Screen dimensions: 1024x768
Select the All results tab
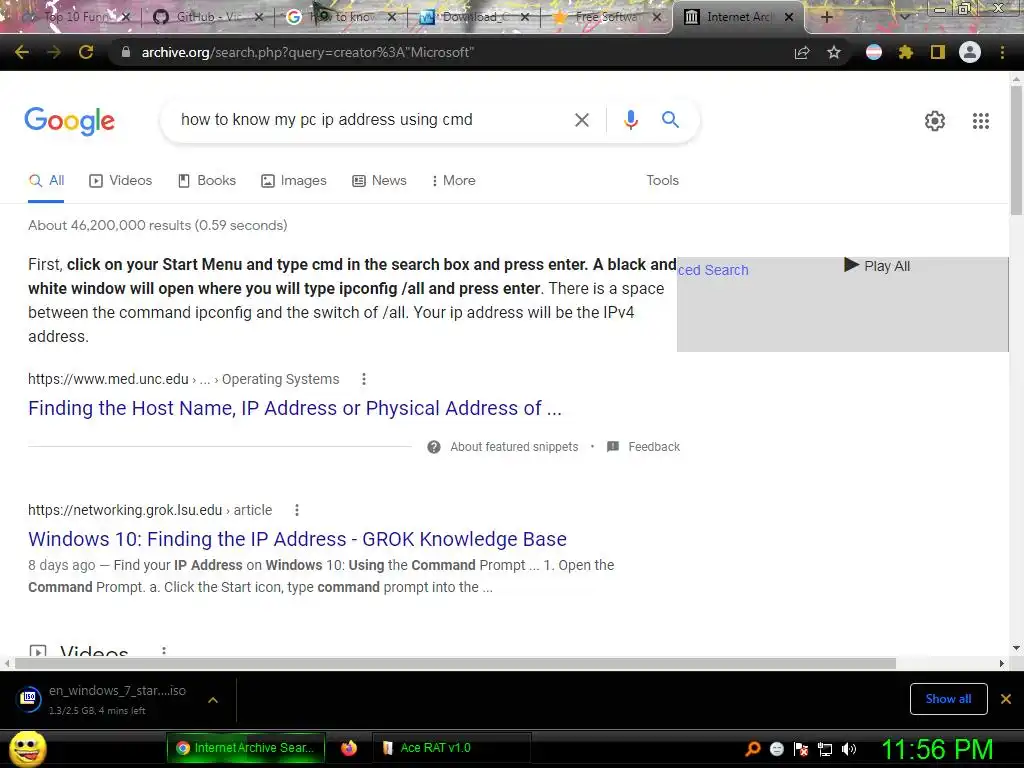click(x=46, y=181)
